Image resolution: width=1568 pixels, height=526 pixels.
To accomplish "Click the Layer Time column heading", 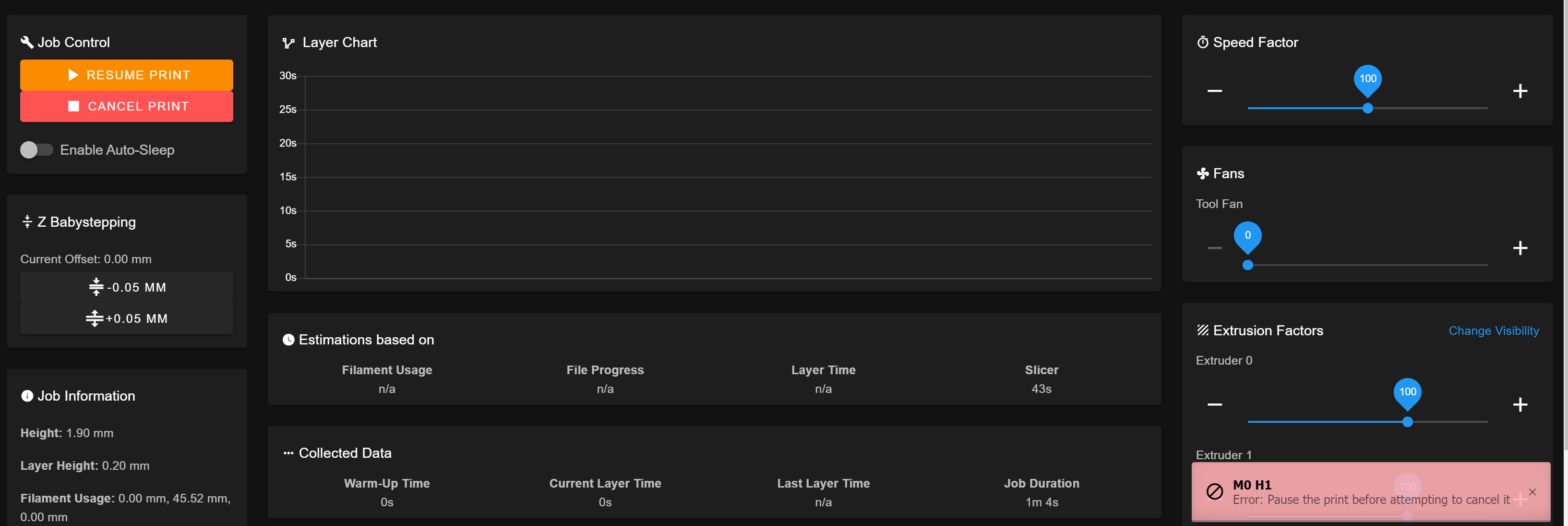I will (x=823, y=370).
